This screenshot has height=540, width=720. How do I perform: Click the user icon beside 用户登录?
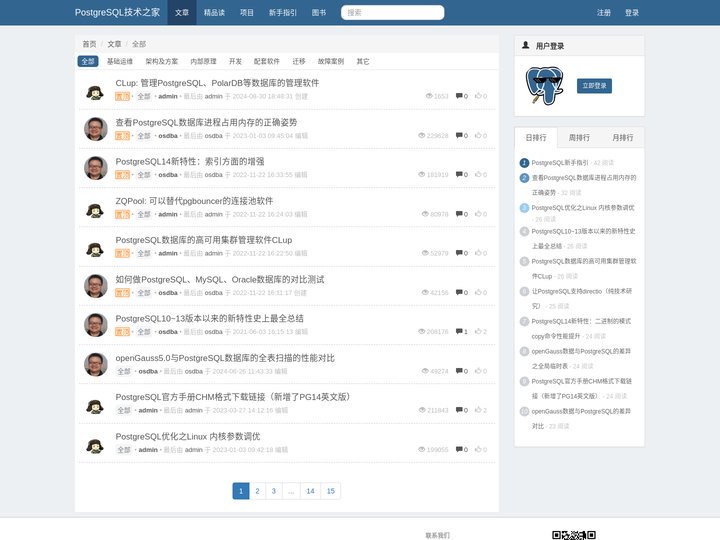point(526,45)
